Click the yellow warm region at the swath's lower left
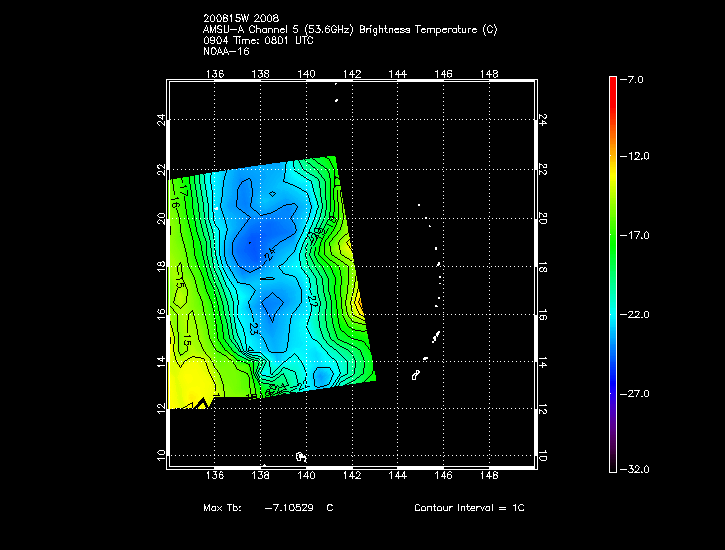725x550 pixels. pyautogui.click(x=188, y=390)
